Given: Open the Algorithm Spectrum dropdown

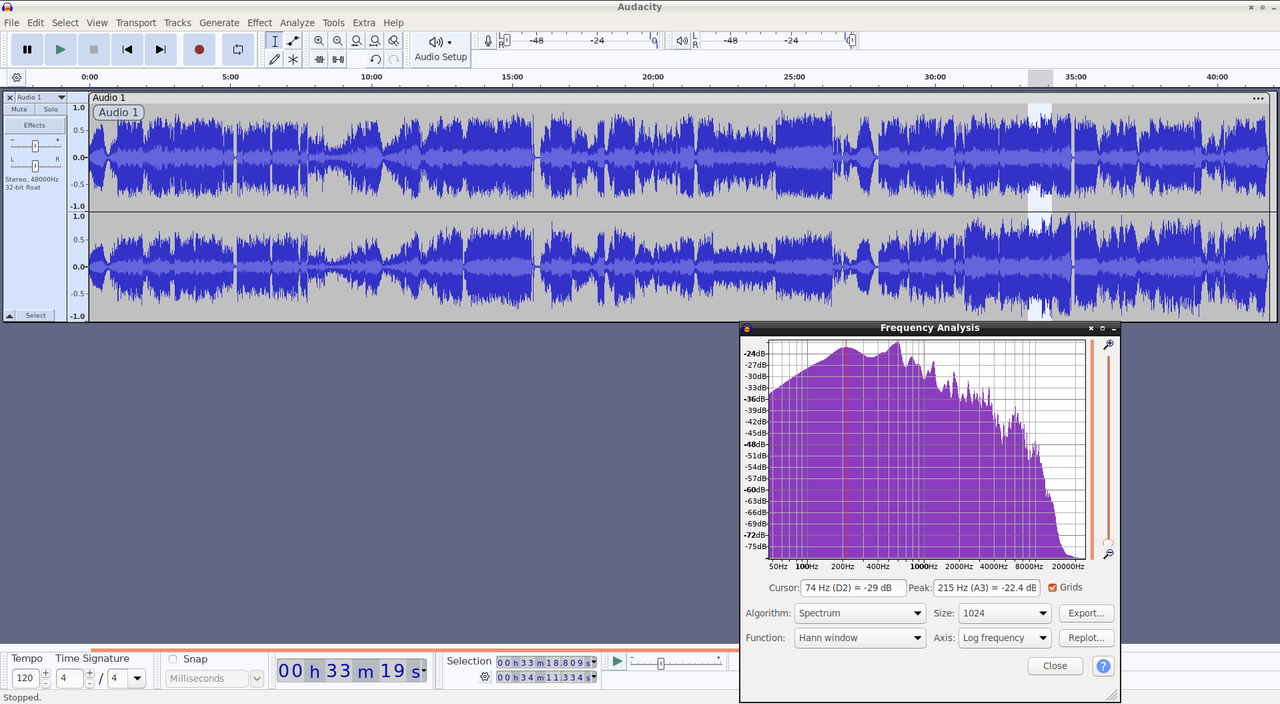Looking at the screenshot, I should pos(860,613).
